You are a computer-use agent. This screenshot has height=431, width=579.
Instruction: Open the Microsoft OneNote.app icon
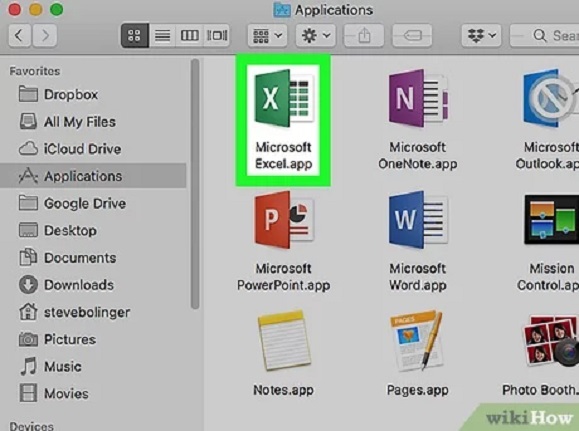tap(418, 99)
